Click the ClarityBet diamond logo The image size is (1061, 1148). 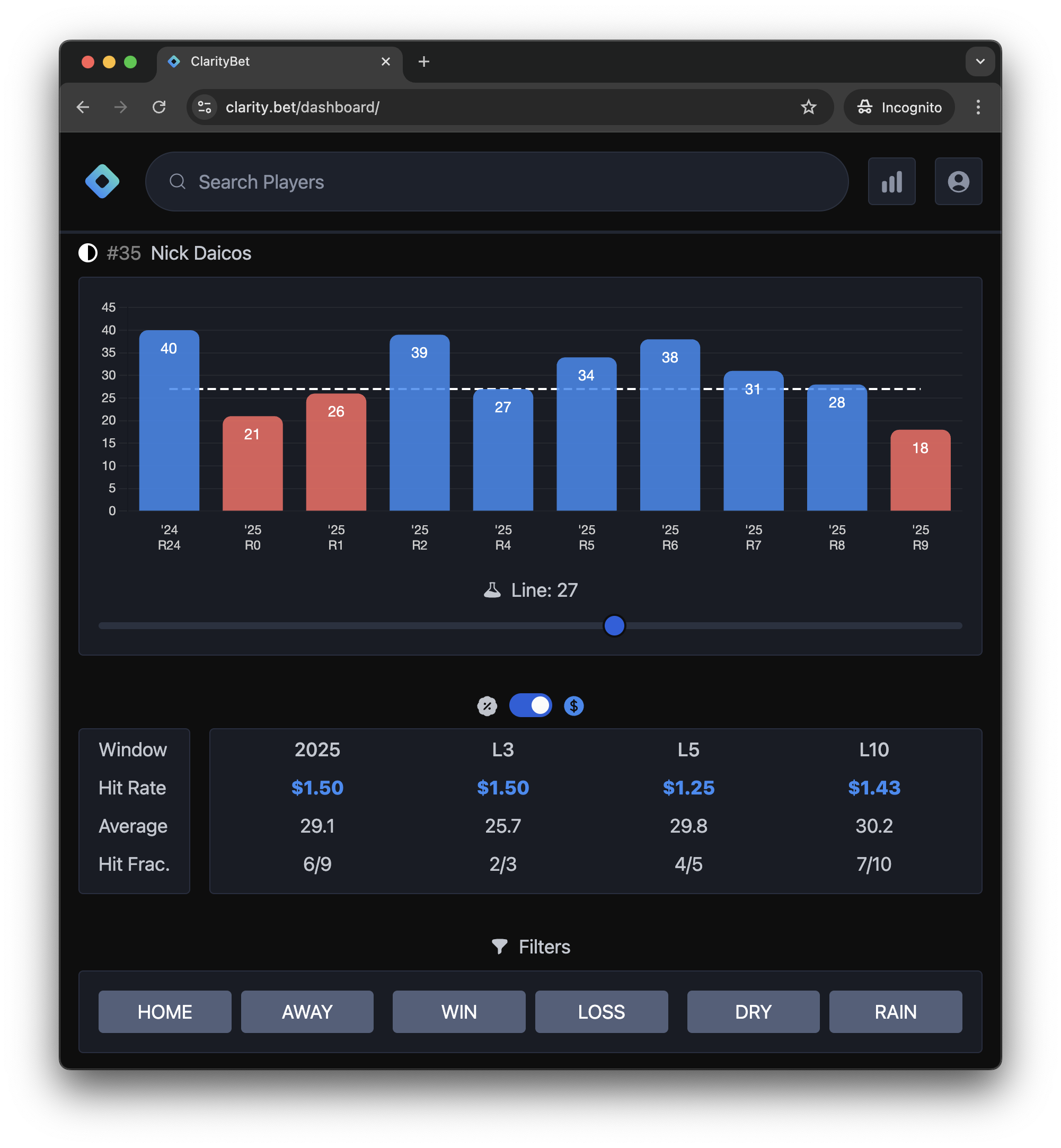103,181
